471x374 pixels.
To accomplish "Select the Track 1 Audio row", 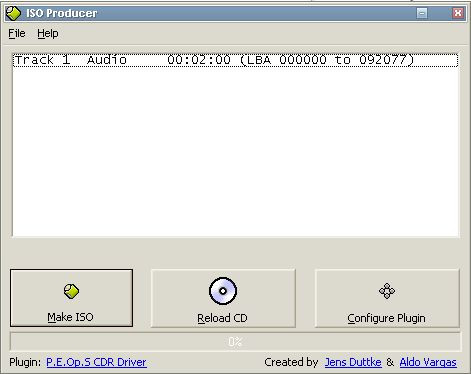I will tap(235, 60).
